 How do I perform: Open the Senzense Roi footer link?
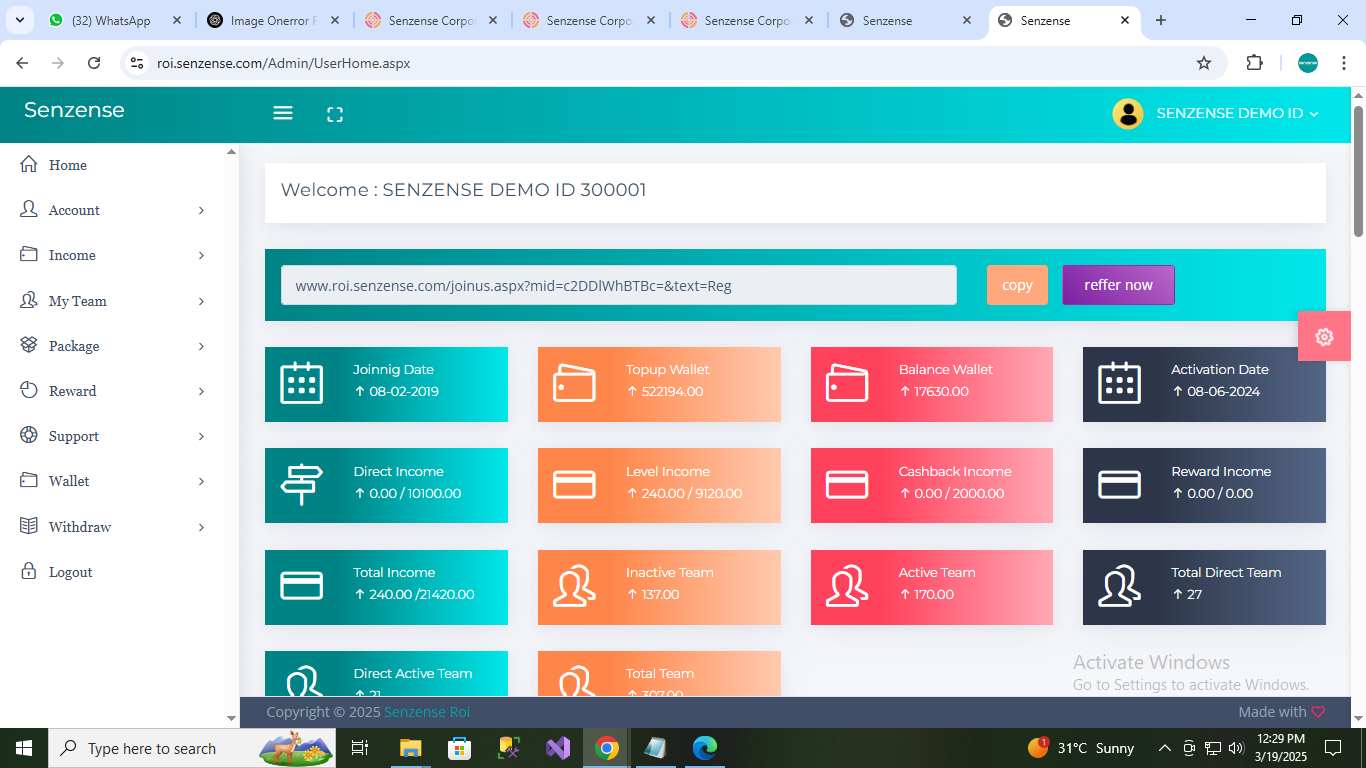(x=427, y=712)
